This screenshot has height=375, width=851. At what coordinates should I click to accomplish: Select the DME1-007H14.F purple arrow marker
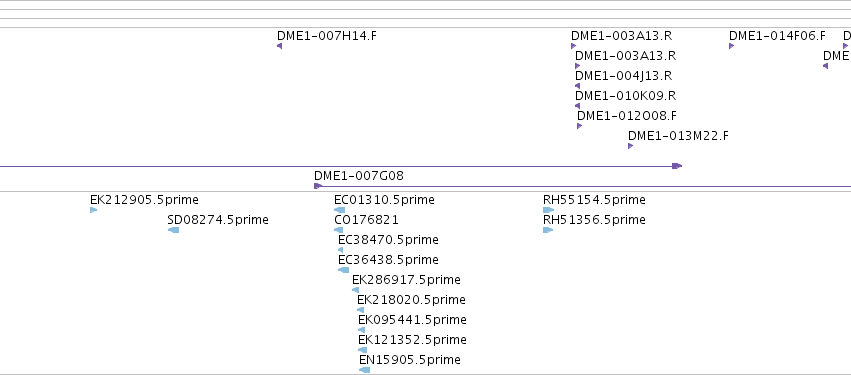pos(280,46)
